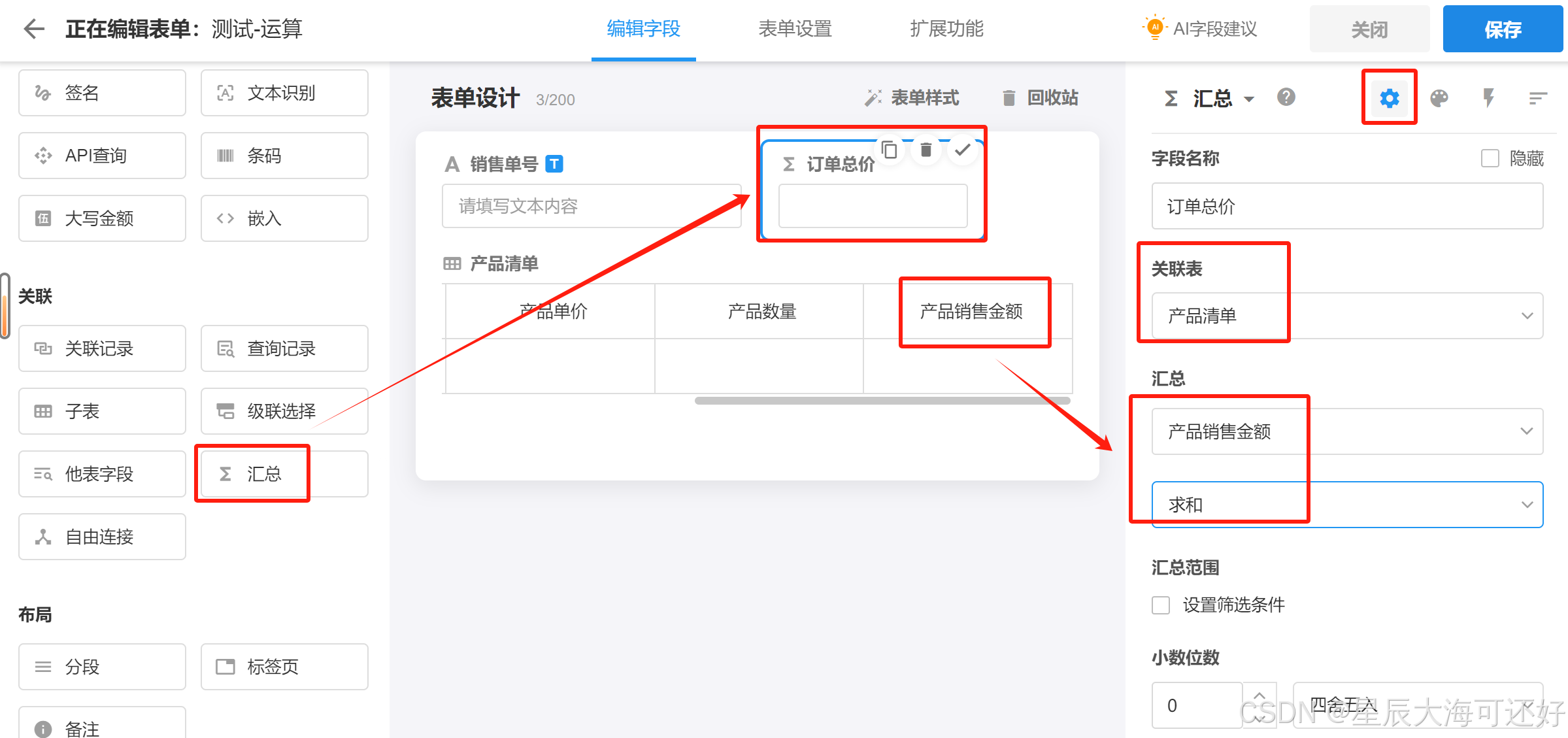This screenshot has height=738, width=1568.
Task: Toggle the 隐藏 checkbox
Action: click(x=1490, y=158)
